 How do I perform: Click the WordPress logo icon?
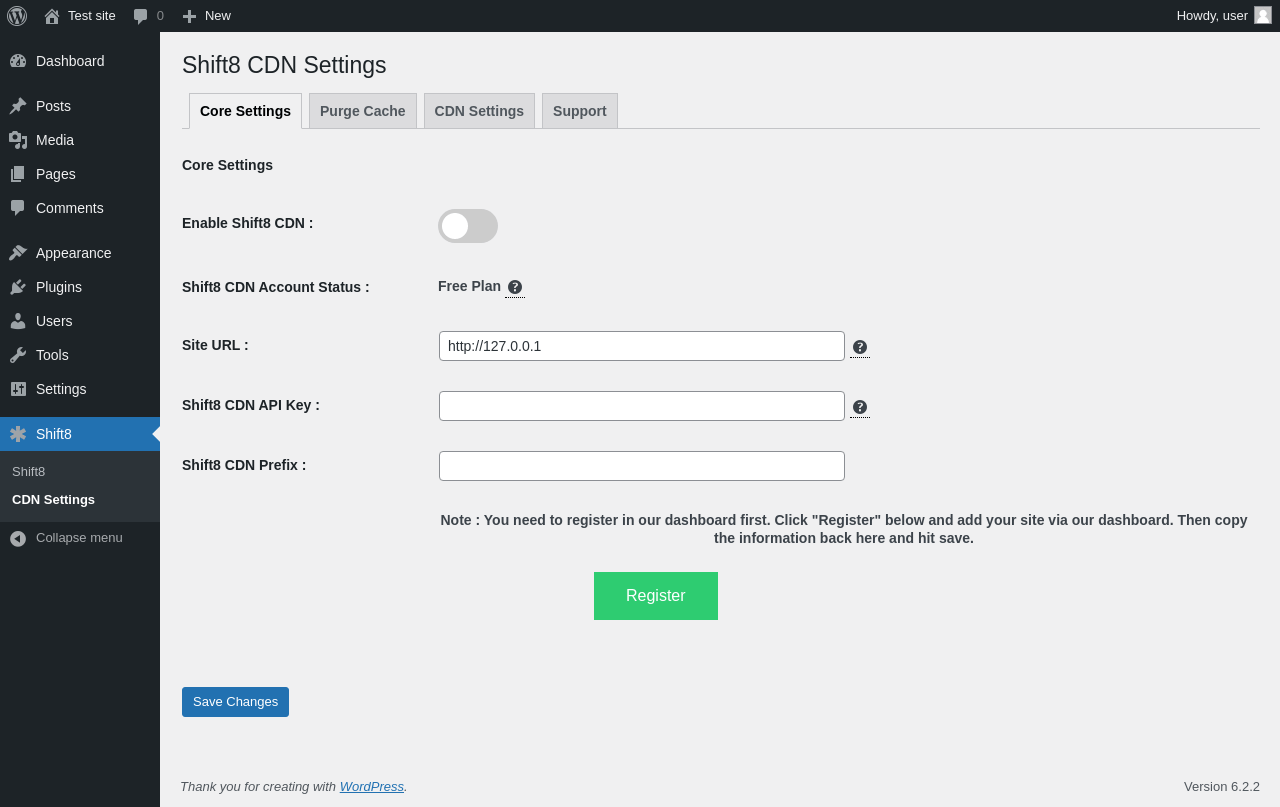pos(17,16)
